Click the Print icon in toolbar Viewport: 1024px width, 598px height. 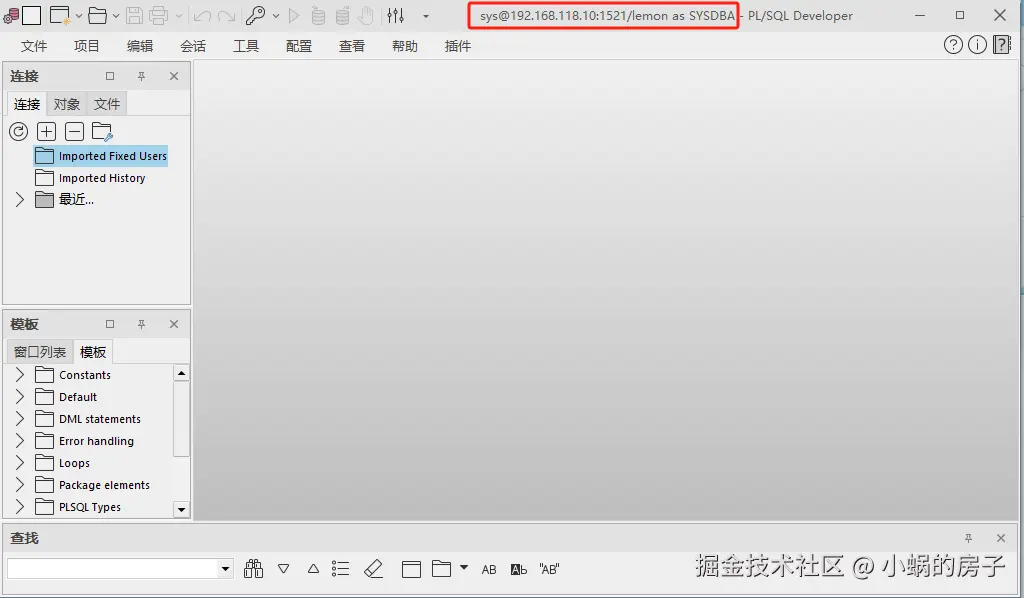point(158,15)
